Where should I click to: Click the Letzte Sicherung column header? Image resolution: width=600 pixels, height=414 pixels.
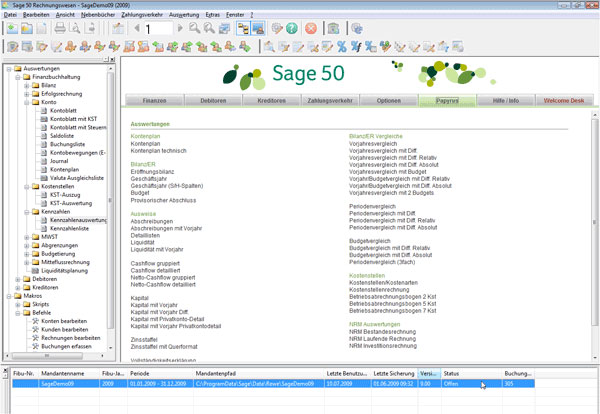pyautogui.click(x=394, y=373)
